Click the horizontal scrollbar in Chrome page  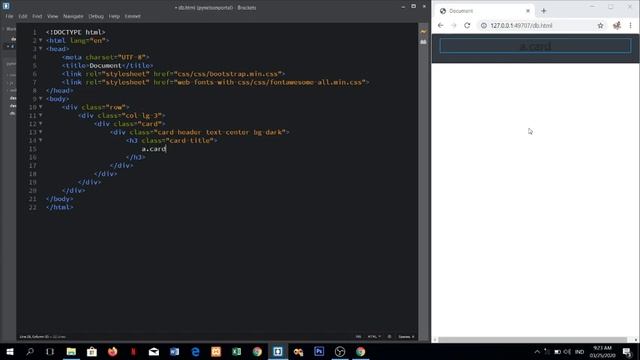[533, 340]
